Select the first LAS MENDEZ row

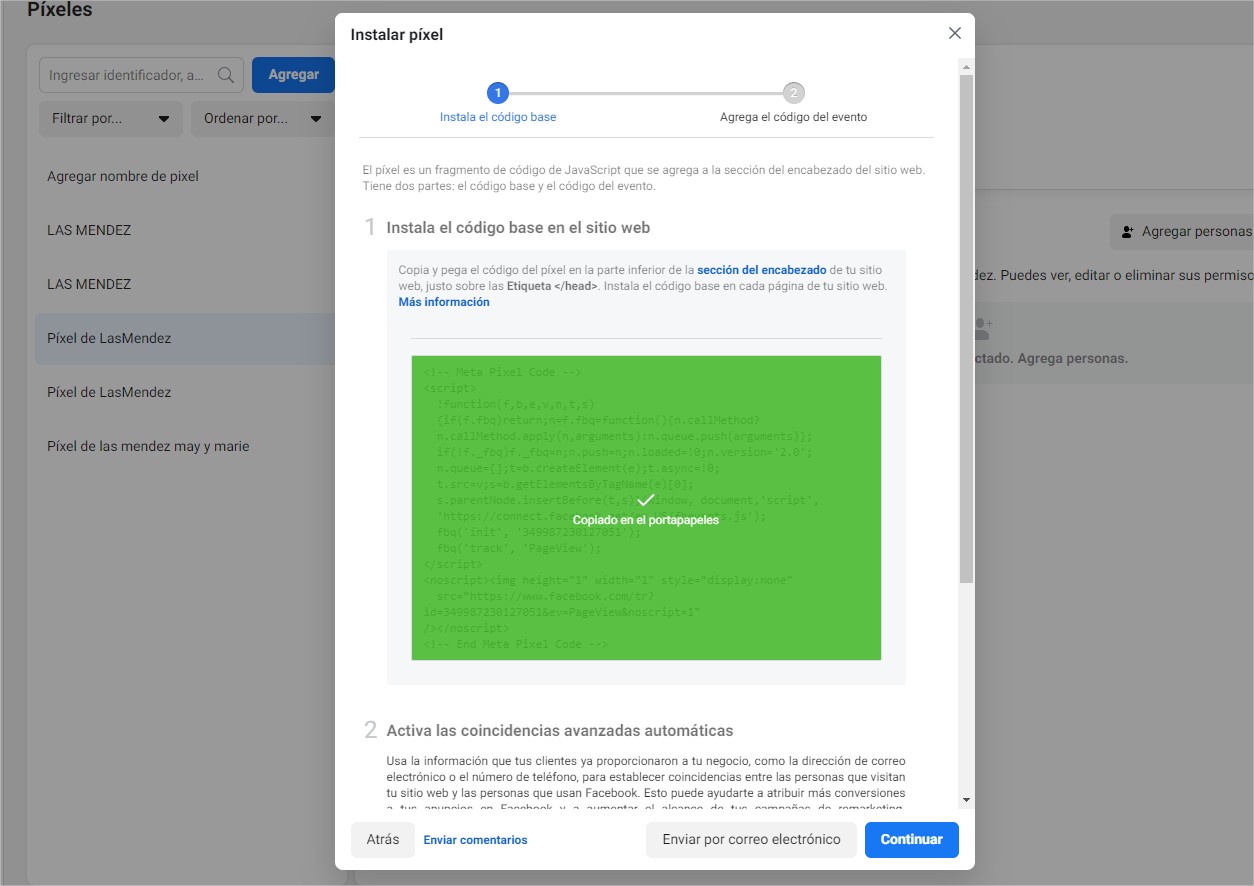[186, 230]
